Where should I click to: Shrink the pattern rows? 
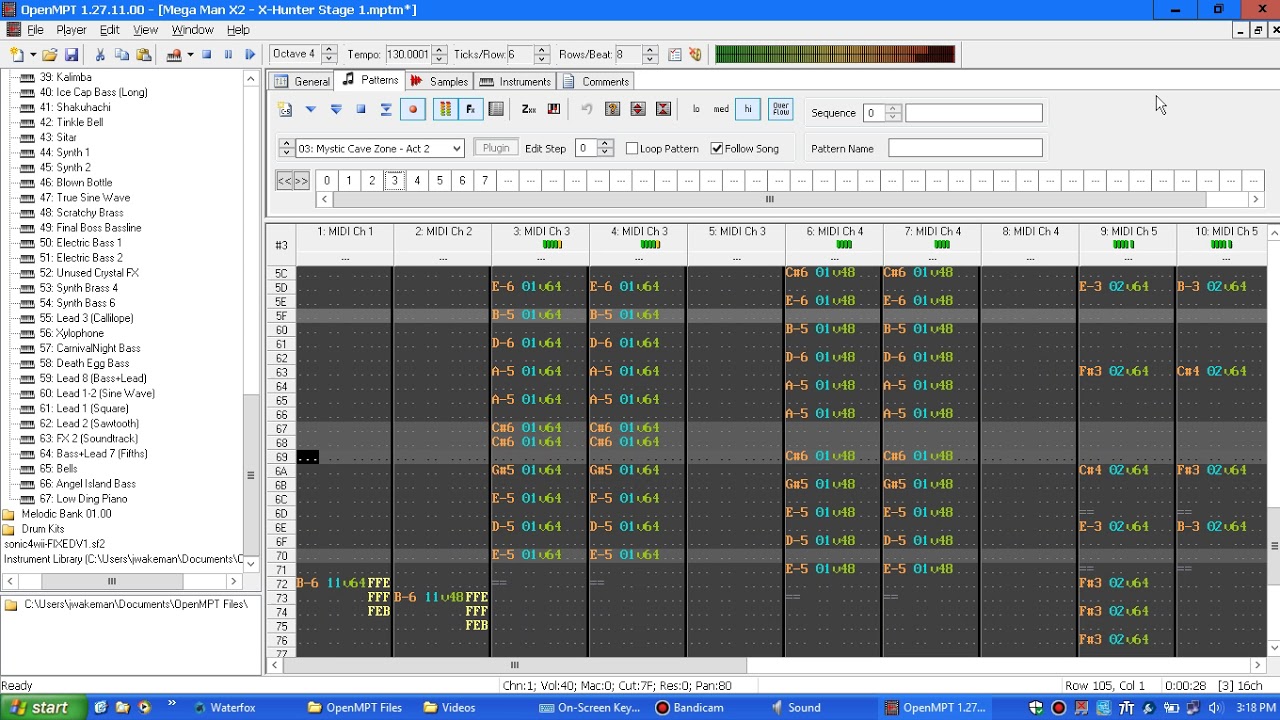[662, 109]
